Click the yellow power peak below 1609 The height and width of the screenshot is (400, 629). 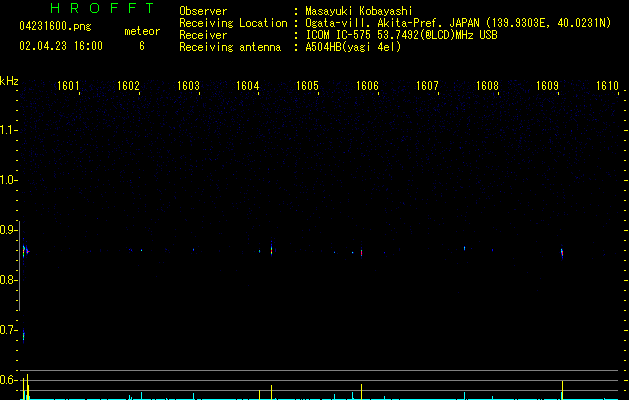coord(562,390)
